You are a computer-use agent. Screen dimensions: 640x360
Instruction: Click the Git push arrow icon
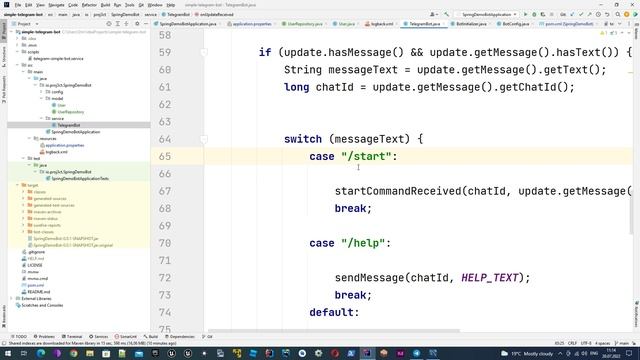click(x=589, y=14)
